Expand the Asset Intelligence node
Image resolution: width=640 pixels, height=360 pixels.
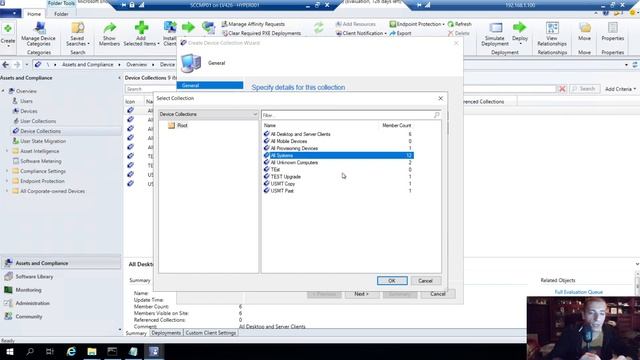(7, 151)
